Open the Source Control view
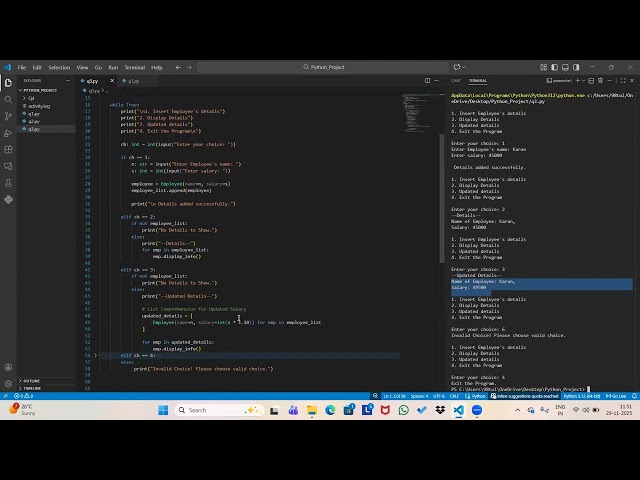This screenshot has width=640, height=480. (x=8, y=116)
